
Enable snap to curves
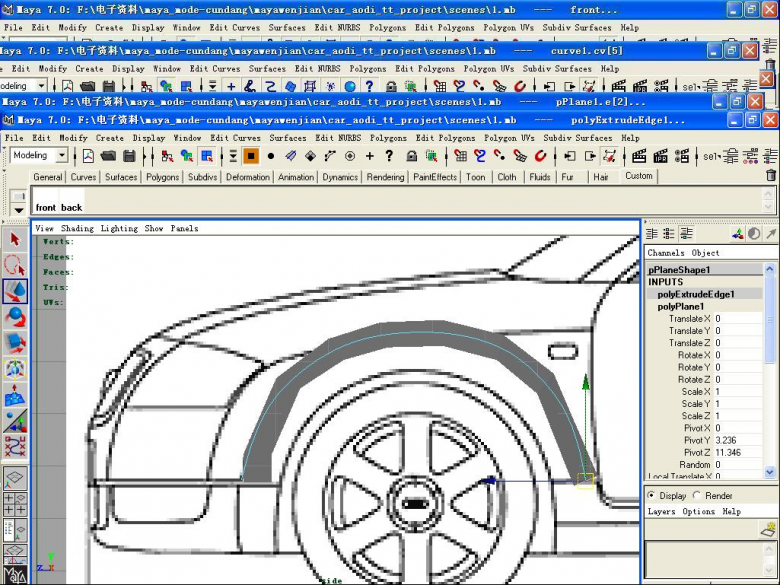480,156
